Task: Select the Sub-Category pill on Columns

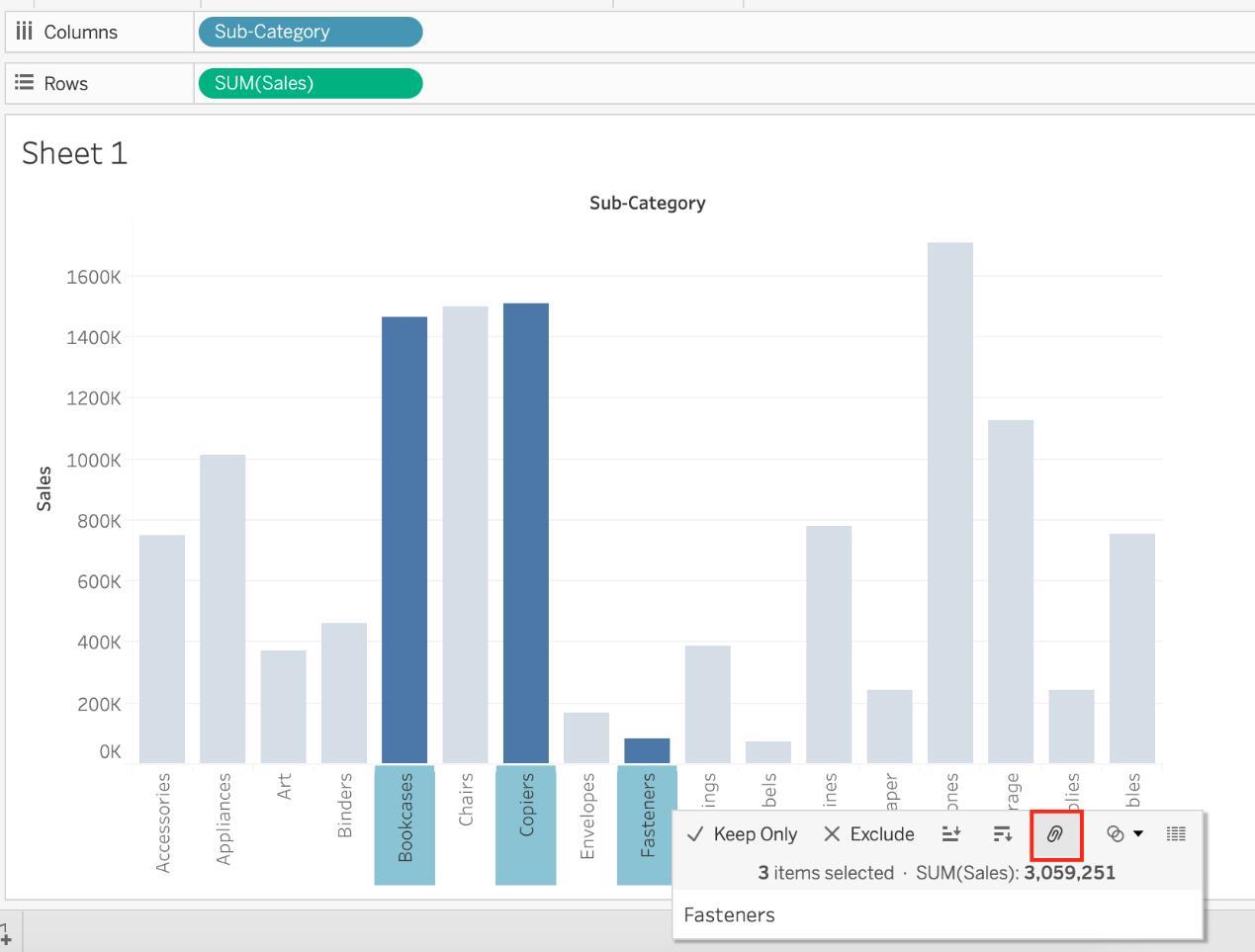Action: 310,32
